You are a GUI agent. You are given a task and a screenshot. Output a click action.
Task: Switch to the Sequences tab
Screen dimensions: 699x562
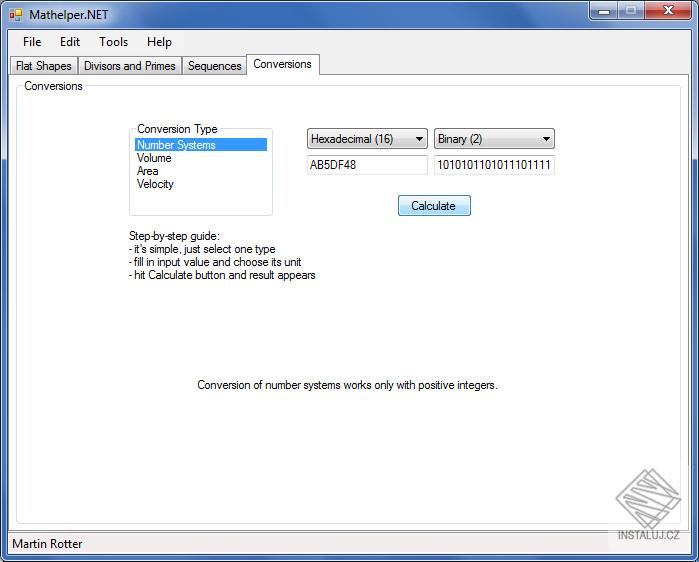(214, 66)
